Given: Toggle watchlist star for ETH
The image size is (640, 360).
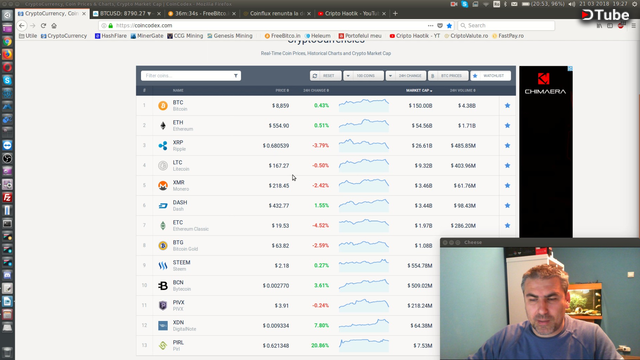Looking at the screenshot, I should (507, 126).
